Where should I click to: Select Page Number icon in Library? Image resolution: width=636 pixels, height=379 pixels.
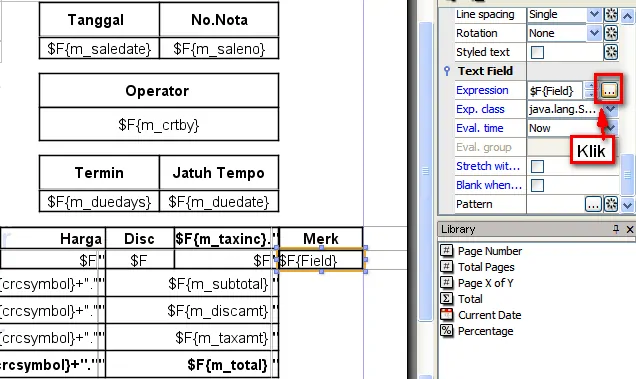[x=446, y=250]
